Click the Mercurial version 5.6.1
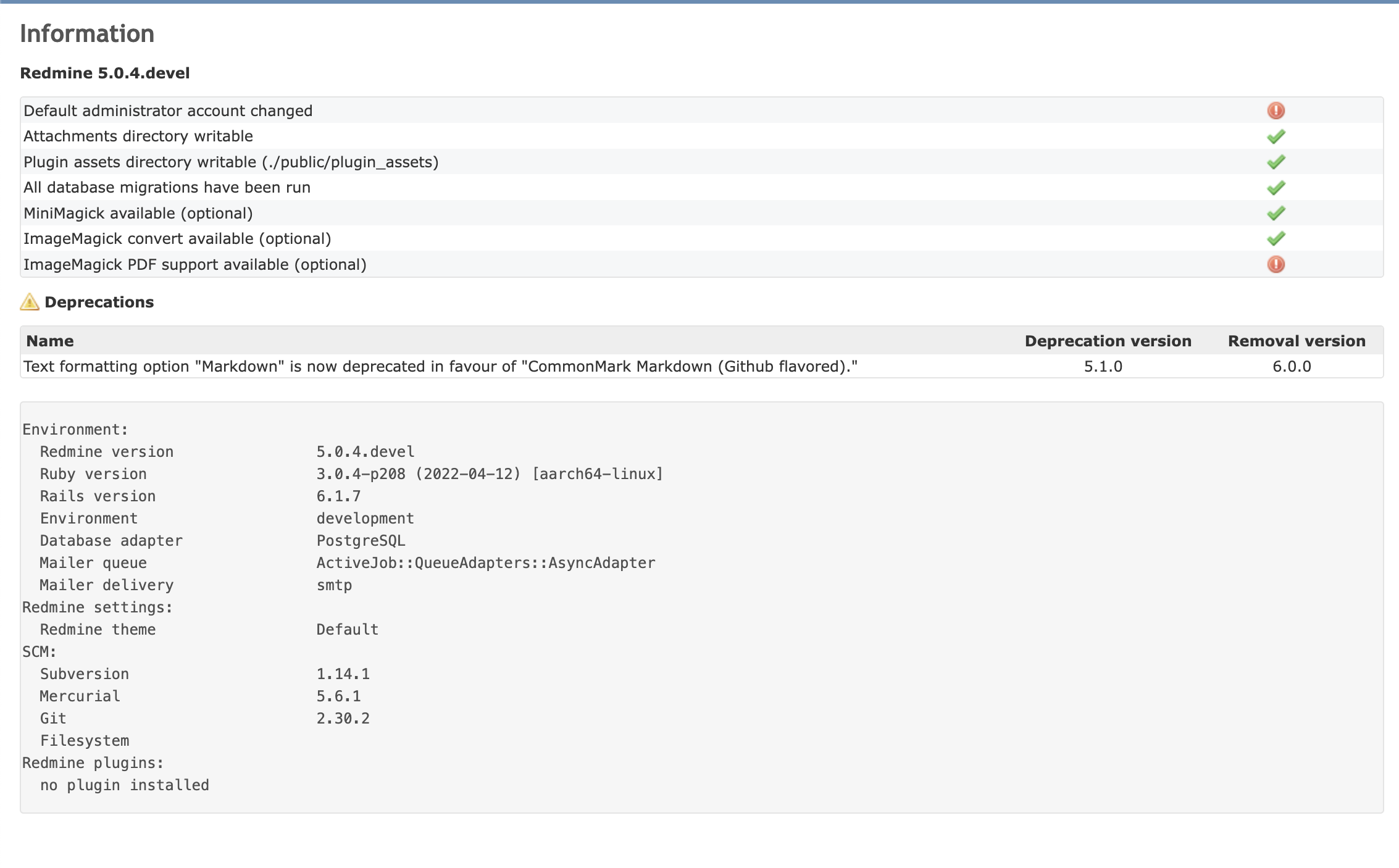The height and width of the screenshot is (868, 1399). click(338, 696)
